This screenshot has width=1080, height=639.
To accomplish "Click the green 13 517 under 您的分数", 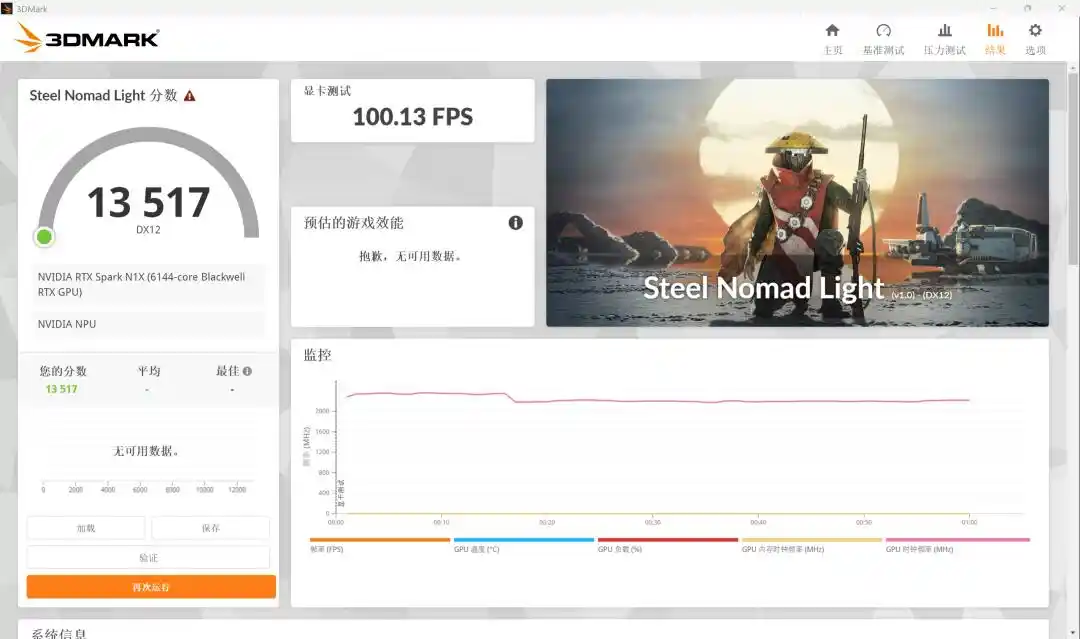I will [61, 389].
